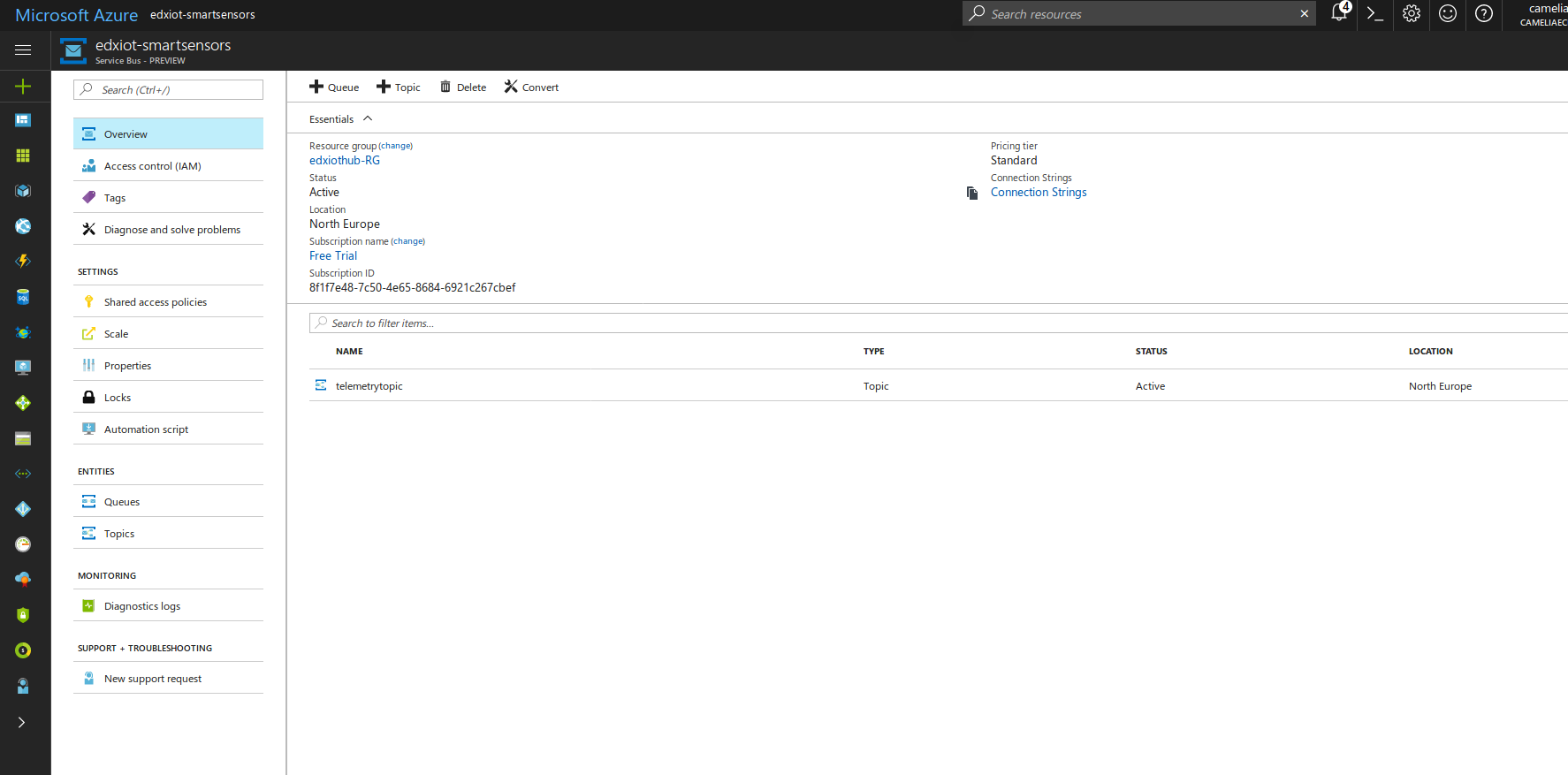Clear search resources with X button
The height and width of the screenshot is (775, 1568).
pos(1304,13)
